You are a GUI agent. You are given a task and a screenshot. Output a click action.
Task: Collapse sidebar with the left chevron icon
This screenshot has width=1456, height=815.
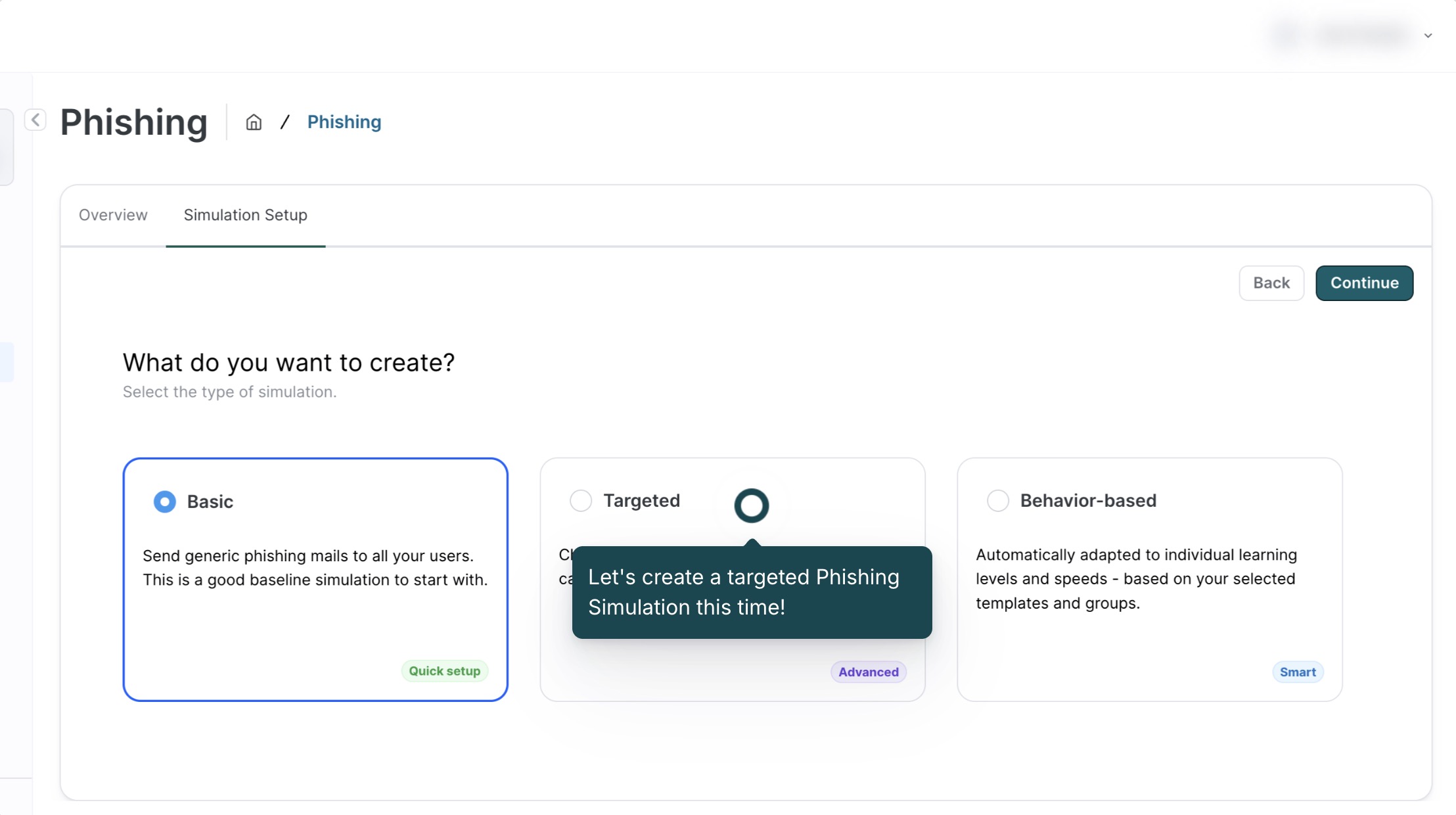[x=35, y=120]
